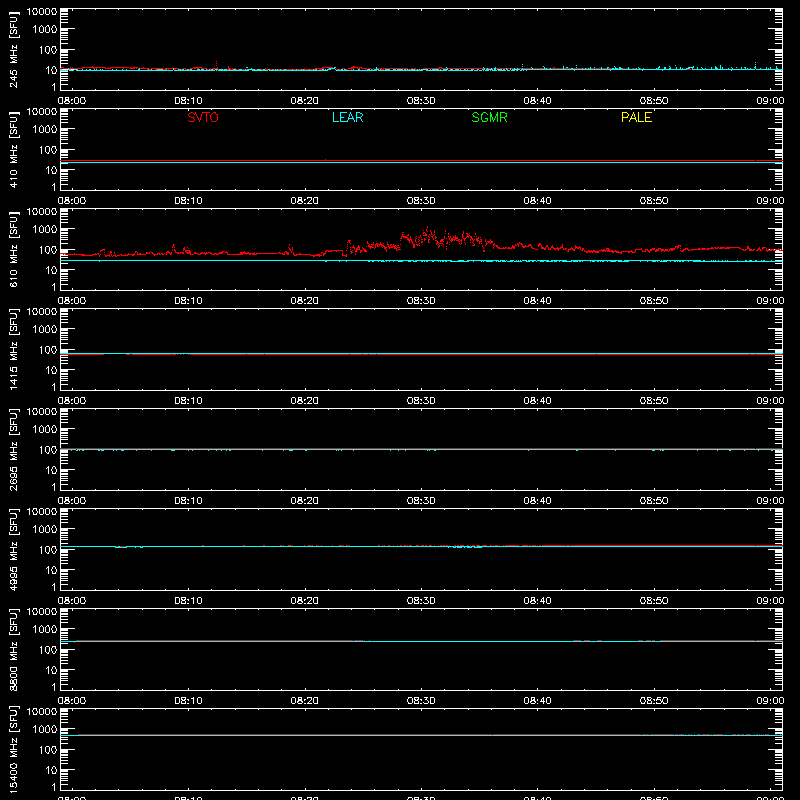Click the 08:20 time label under 8800 MHz plot
800x800 pixels.
click(x=305, y=701)
